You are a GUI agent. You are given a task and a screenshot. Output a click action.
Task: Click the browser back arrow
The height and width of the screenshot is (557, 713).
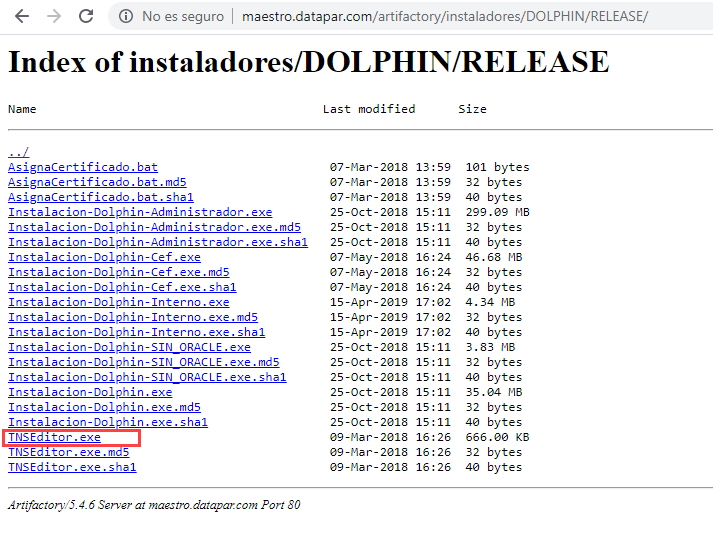coord(21,16)
